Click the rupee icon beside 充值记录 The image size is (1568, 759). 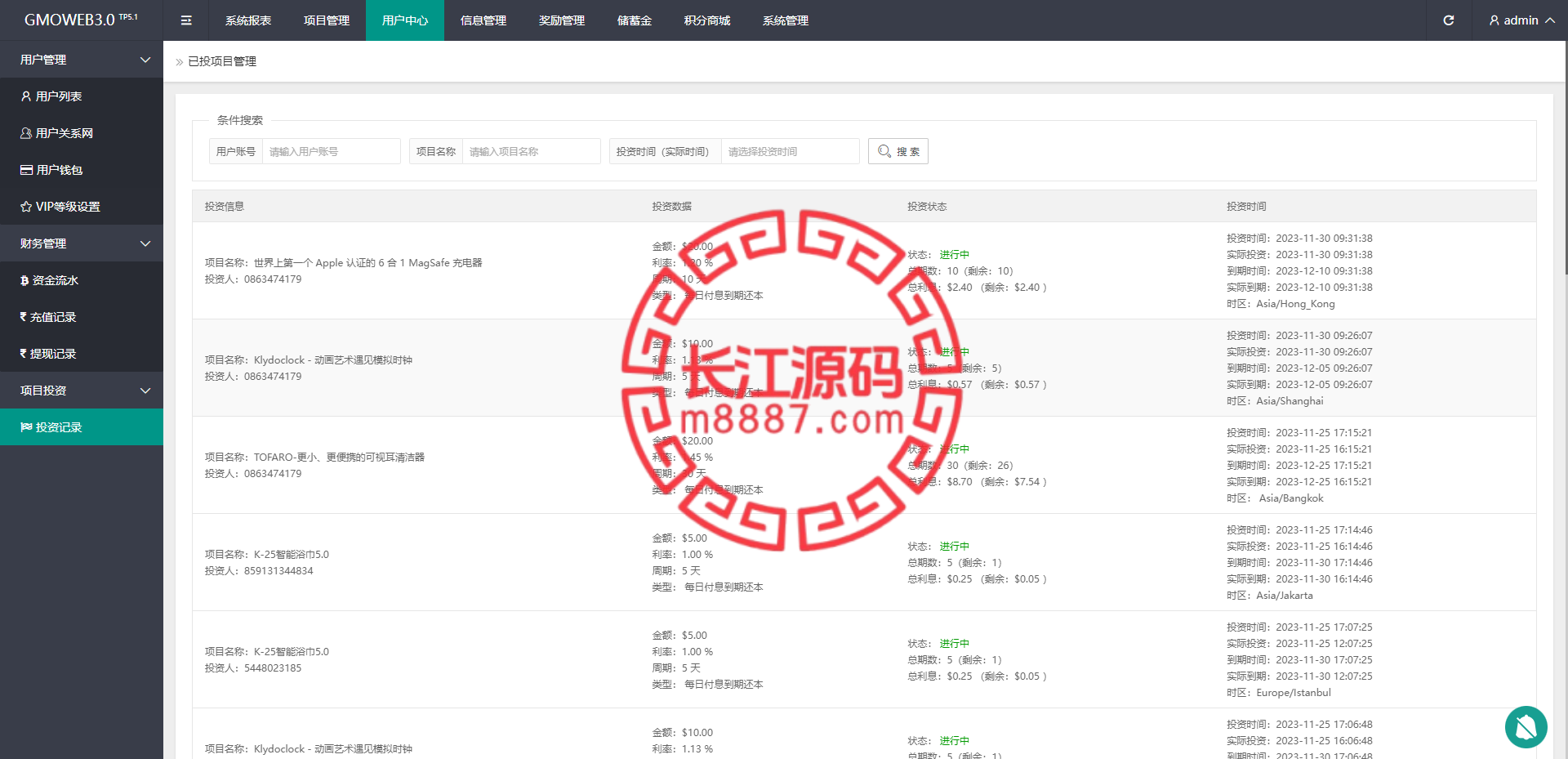(x=24, y=317)
